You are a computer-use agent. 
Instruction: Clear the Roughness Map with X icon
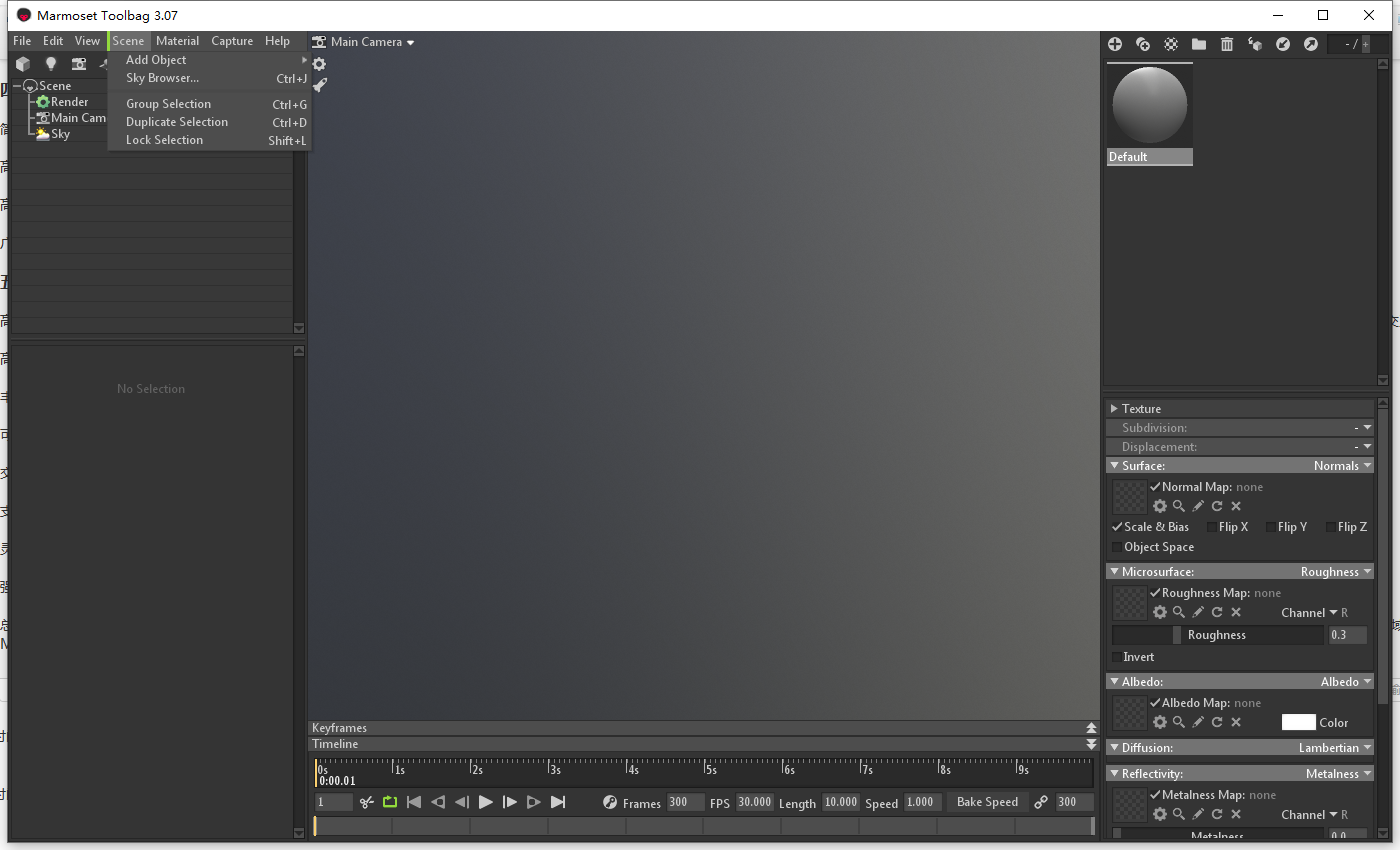coord(1236,612)
